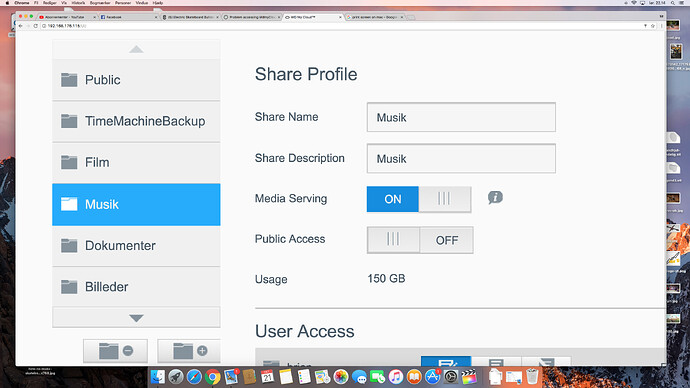Select the read-only access icon
The width and height of the screenshot is (690, 388).
coord(496,362)
